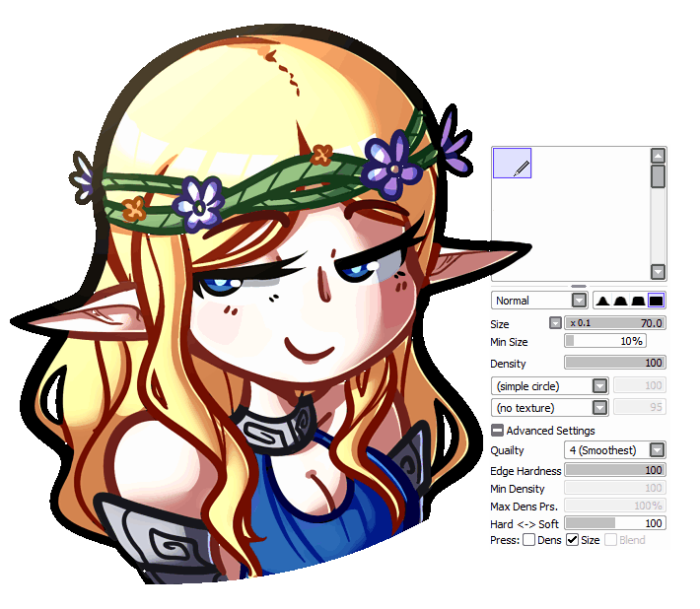700x609 pixels.
Task: Open the Normal blending mode dropdown
Action: [x=539, y=300]
